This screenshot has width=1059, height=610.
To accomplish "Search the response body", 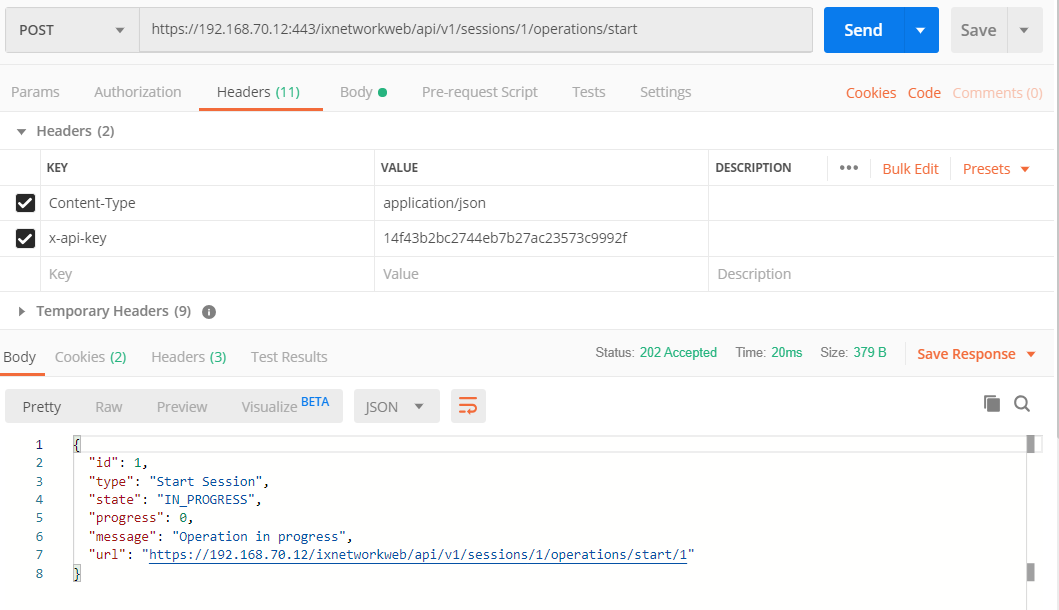I will point(1022,403).
